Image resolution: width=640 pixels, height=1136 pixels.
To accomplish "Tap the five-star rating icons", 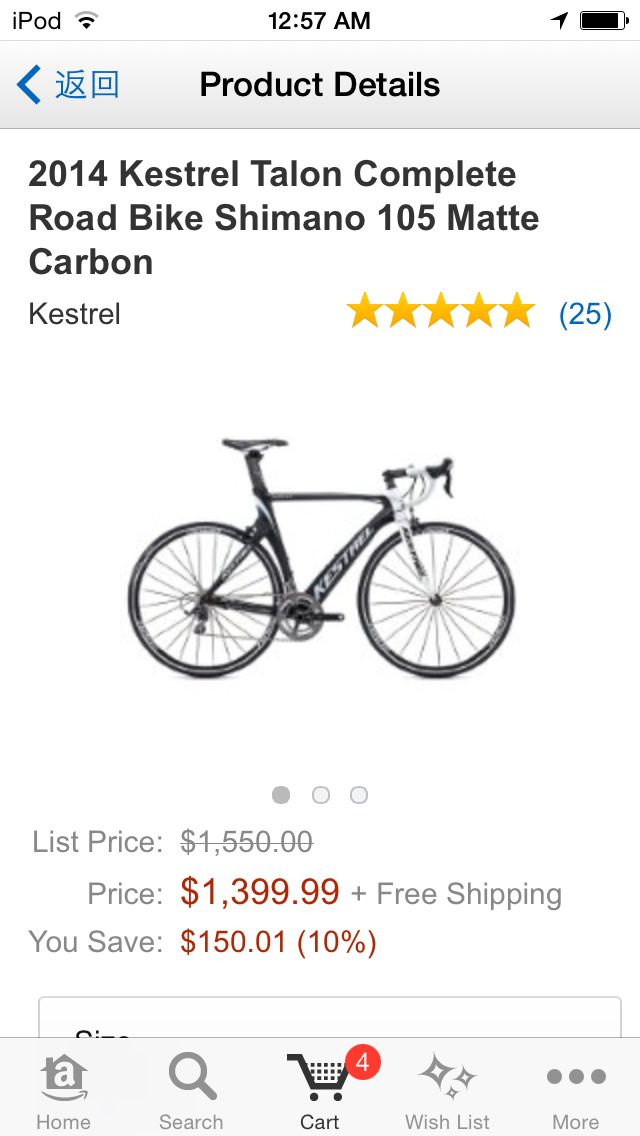I will pyautogui.click(x=441, y=311).
